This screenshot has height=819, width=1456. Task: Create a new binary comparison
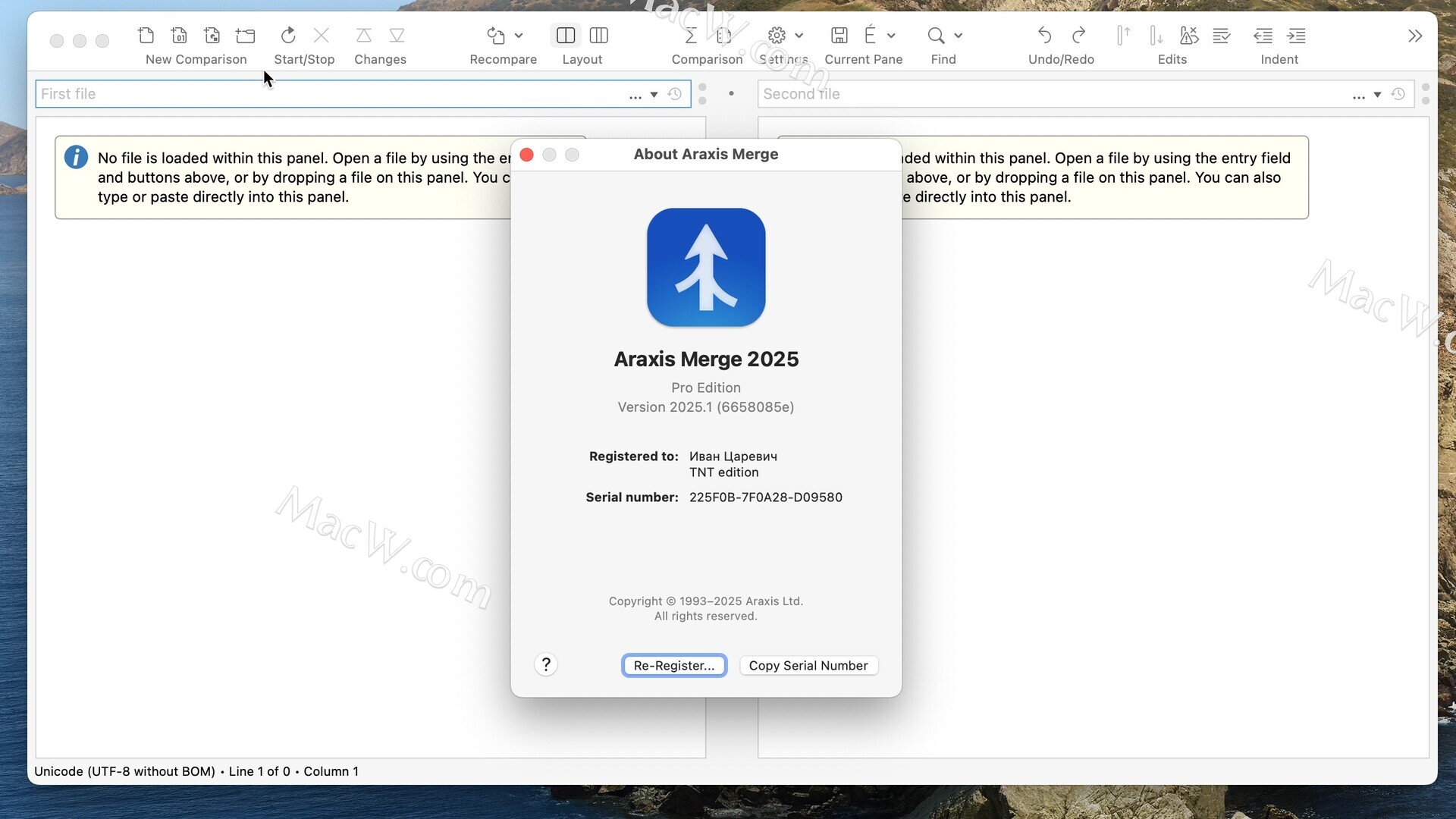[179, 35]
